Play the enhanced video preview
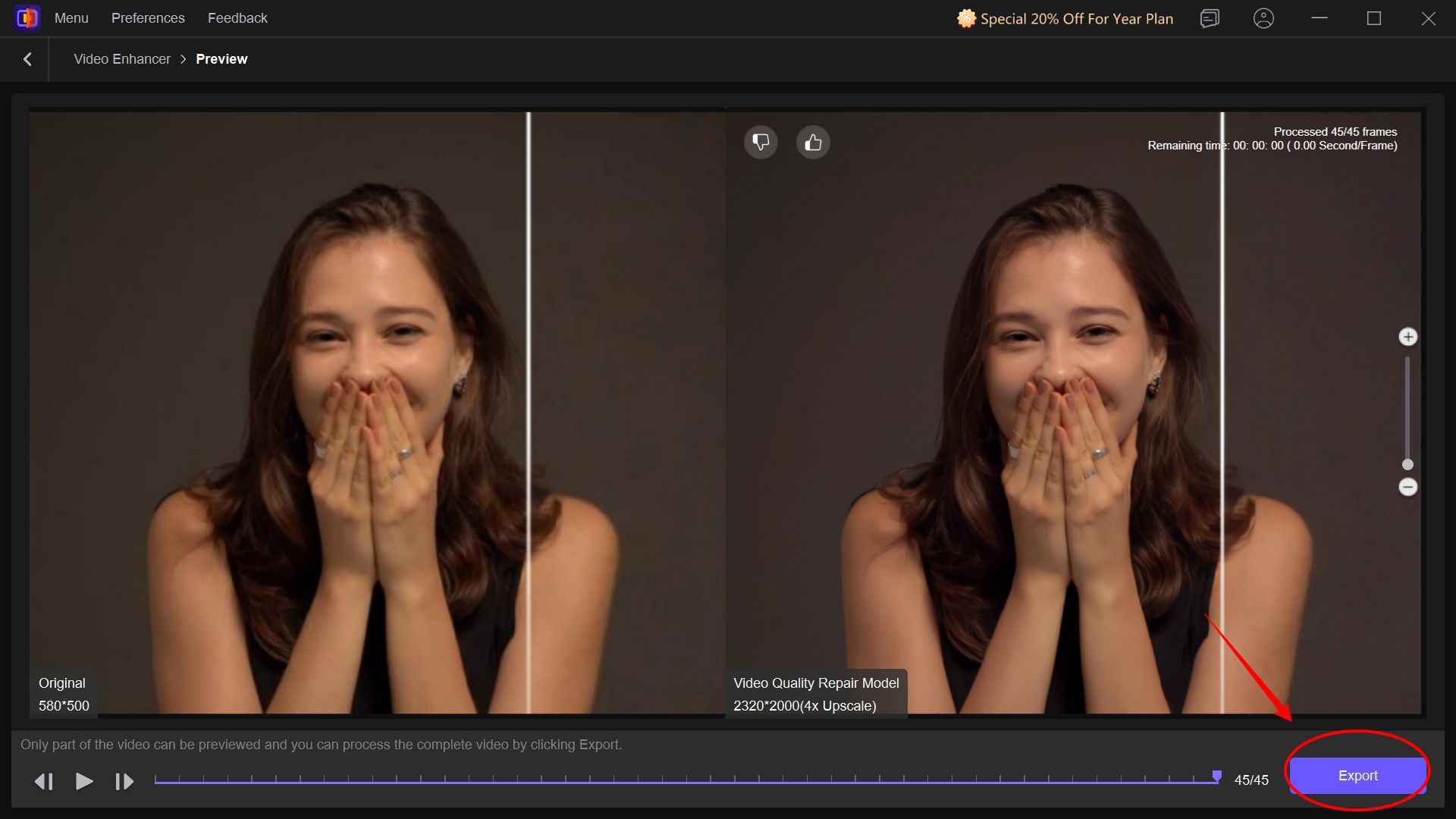 pos(84,781)
